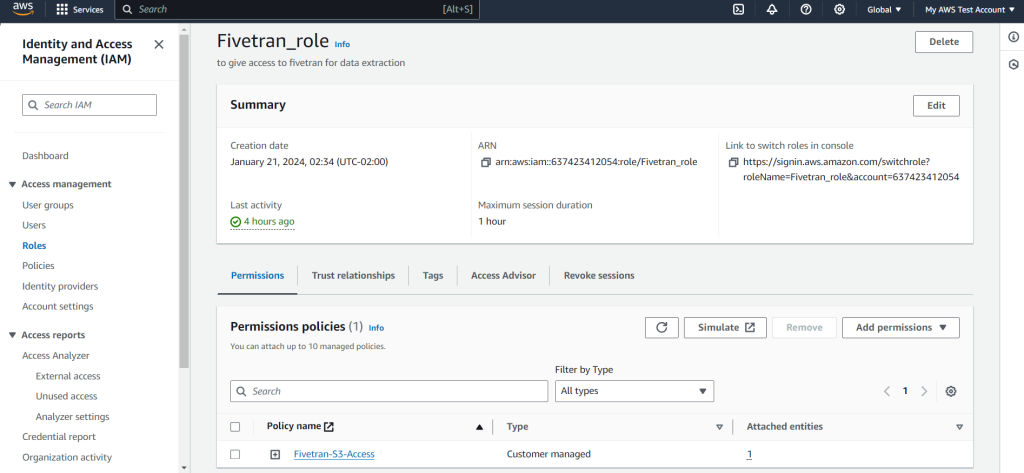Image resolution: width=1024 pixels, height=473 pixels.
Task: Open the Add permissions dropdown
Action: [900, 327]
